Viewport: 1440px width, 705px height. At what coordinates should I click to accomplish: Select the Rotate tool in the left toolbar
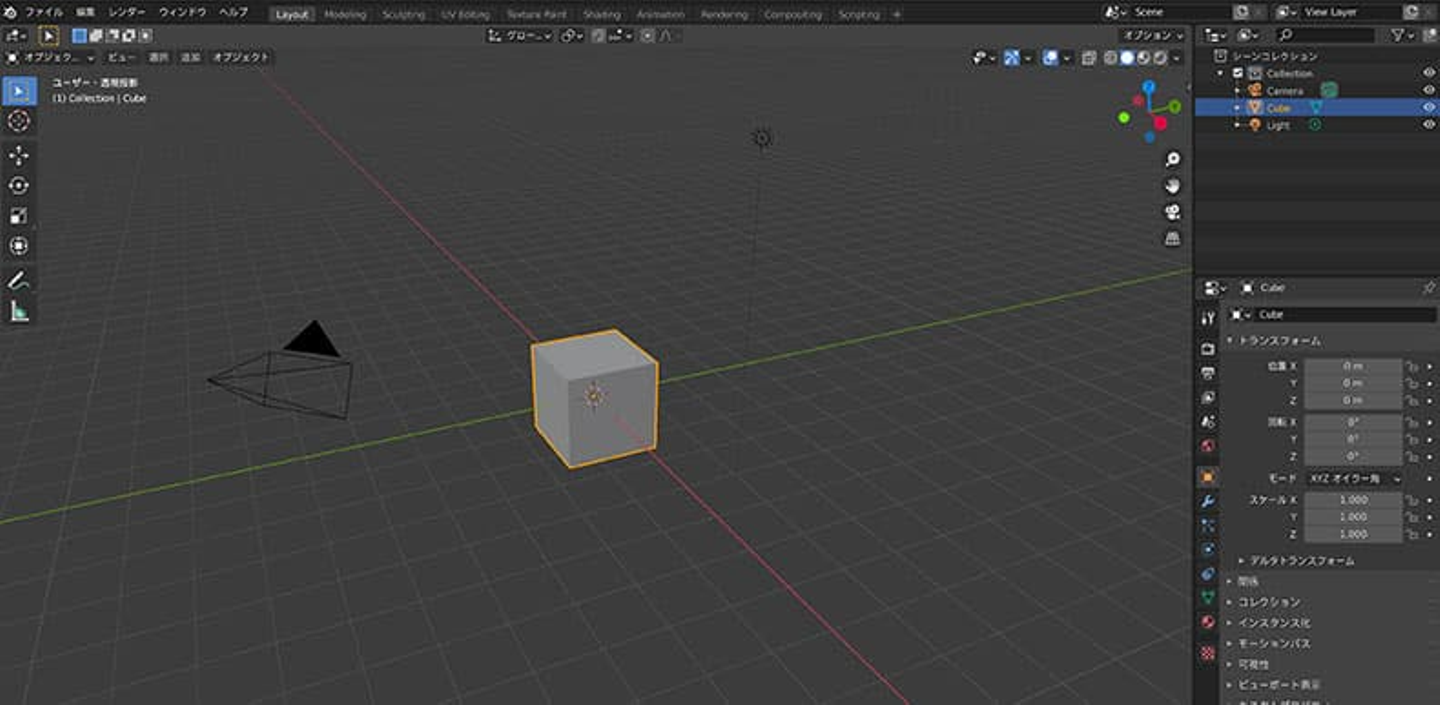click(19, 185)
